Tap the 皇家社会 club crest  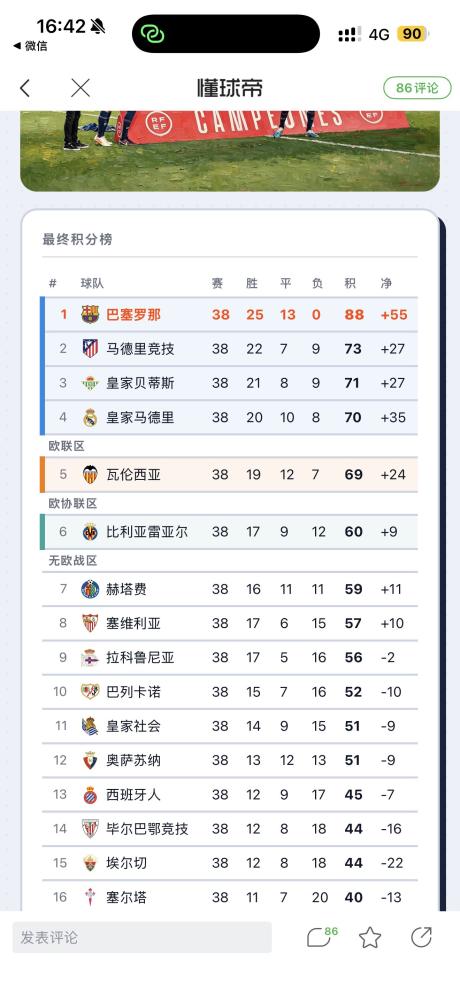point(90,726)
